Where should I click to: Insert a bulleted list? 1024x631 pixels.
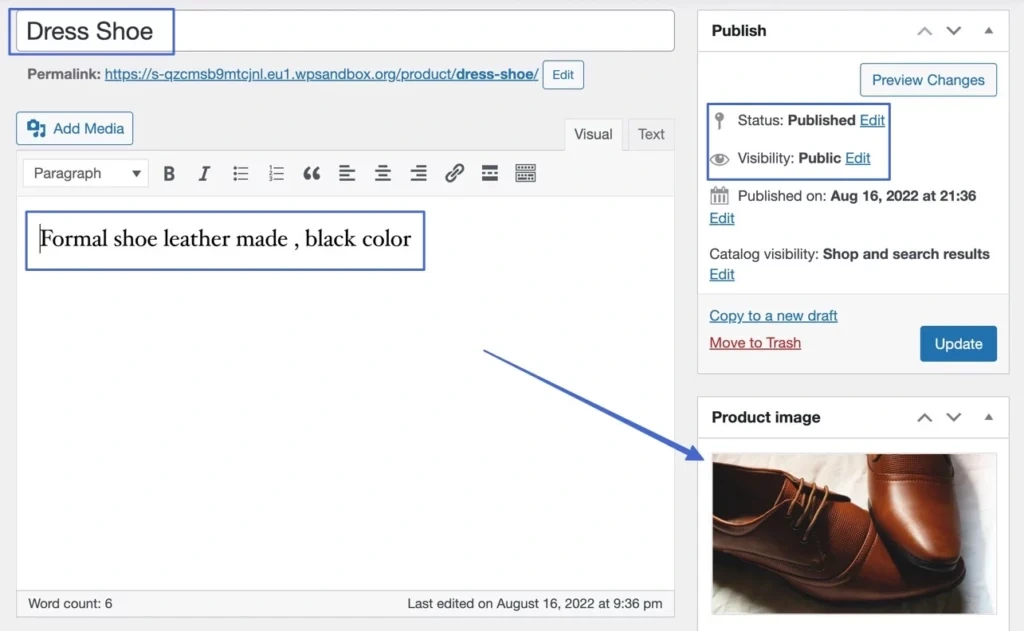240,174
